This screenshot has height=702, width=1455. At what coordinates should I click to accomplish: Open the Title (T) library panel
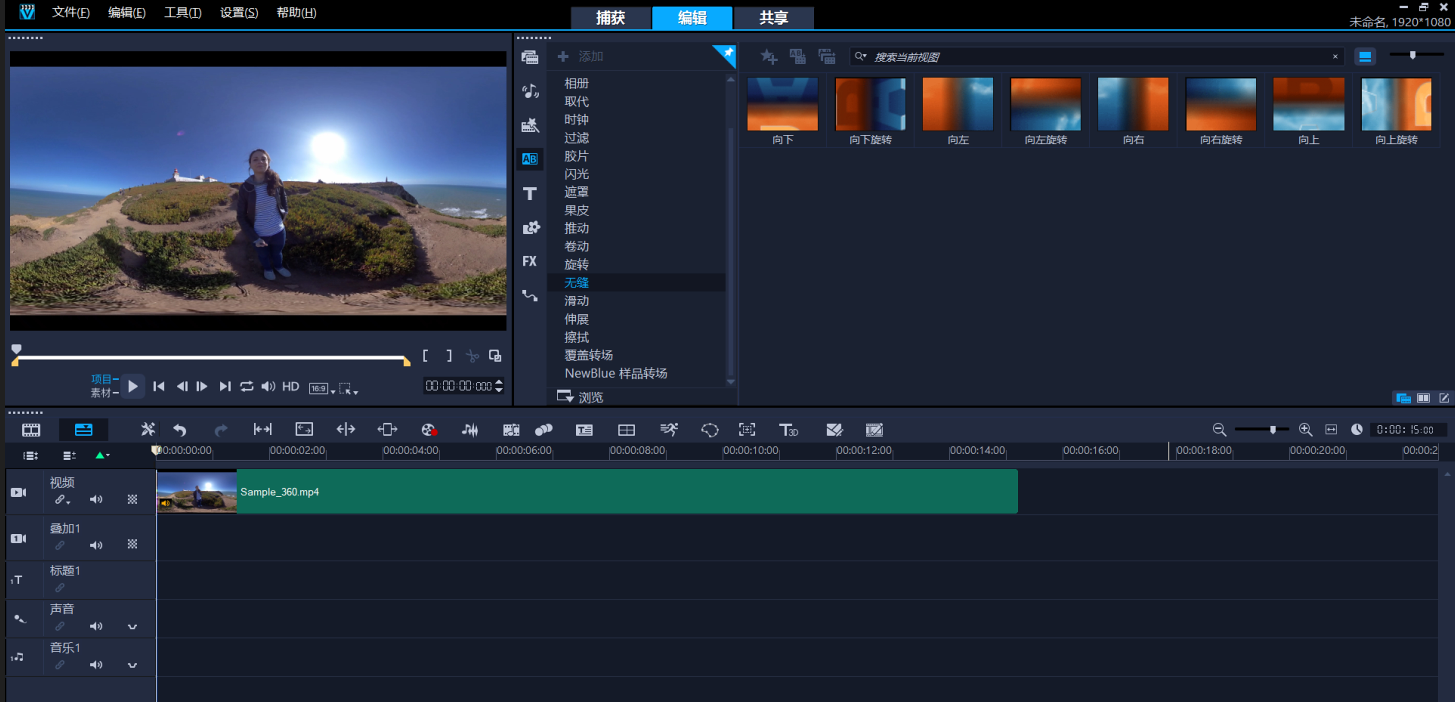(x=530, y=193)
